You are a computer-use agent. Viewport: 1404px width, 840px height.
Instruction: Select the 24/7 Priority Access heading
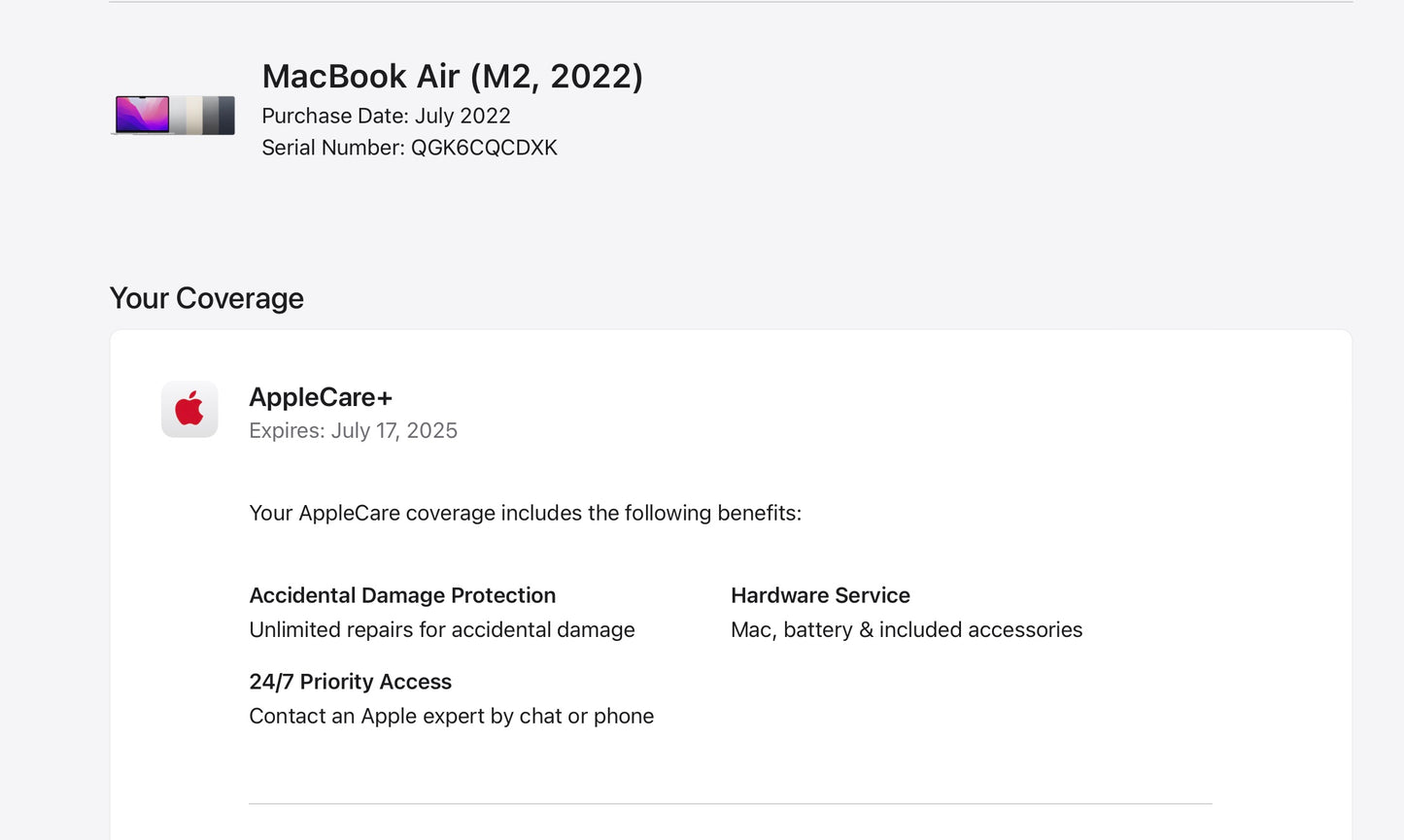point(350,682)
